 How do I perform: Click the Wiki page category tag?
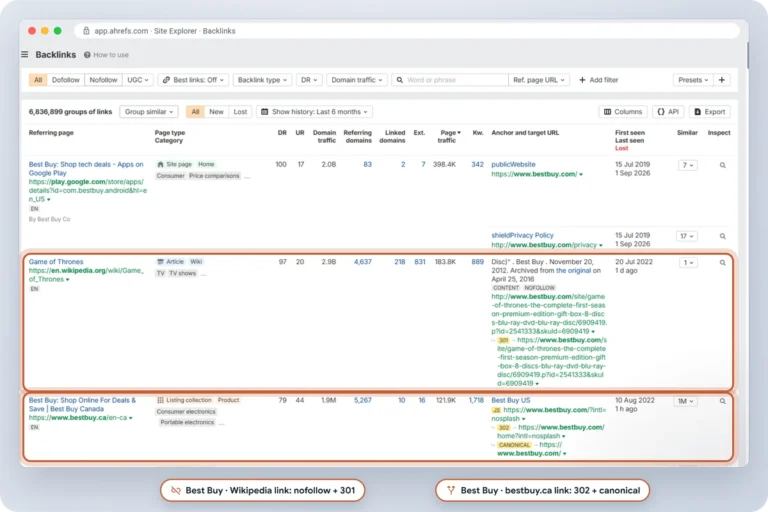coord(196,262)
